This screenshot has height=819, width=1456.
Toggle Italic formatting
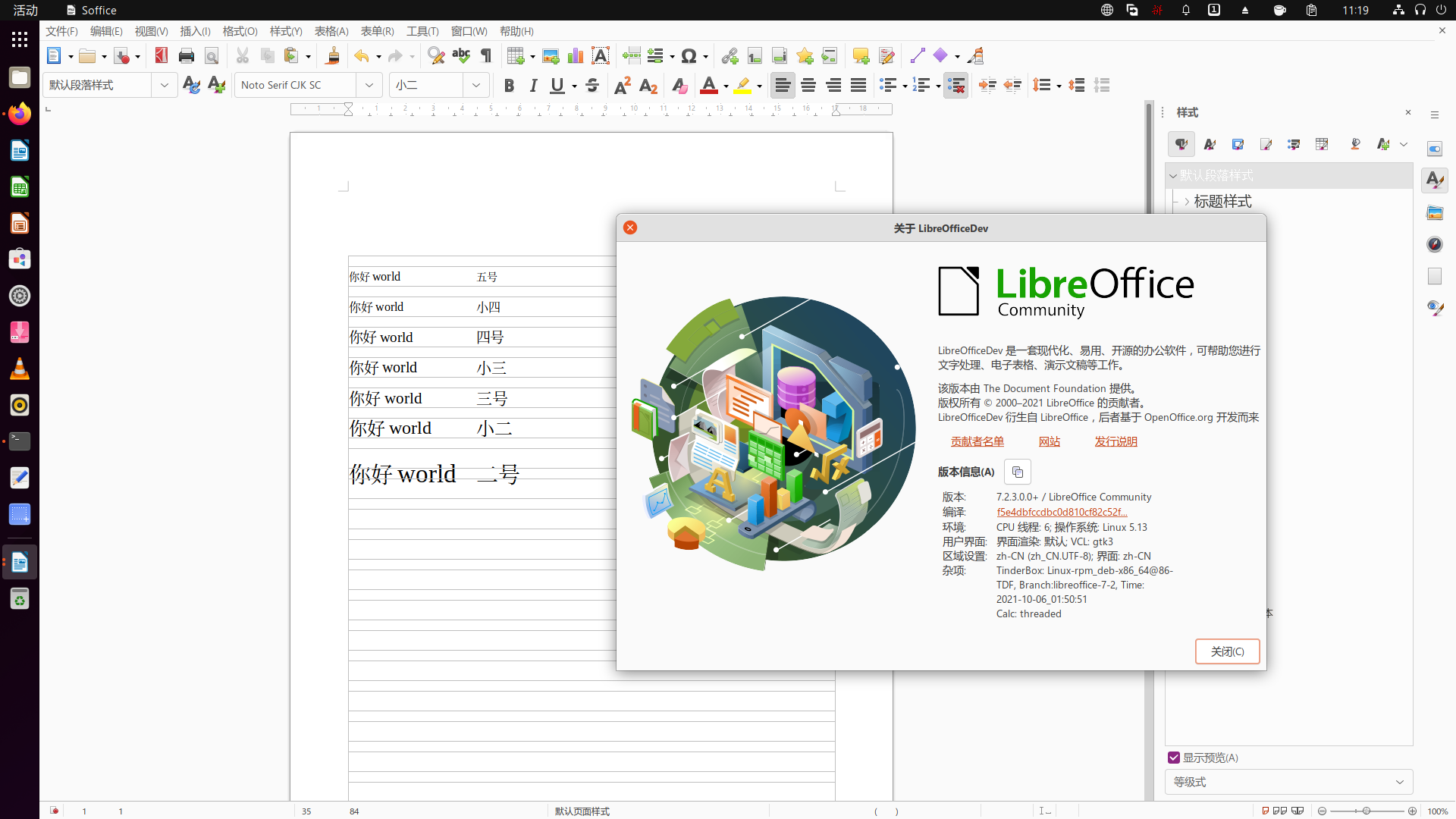click(x=533, y=85)
